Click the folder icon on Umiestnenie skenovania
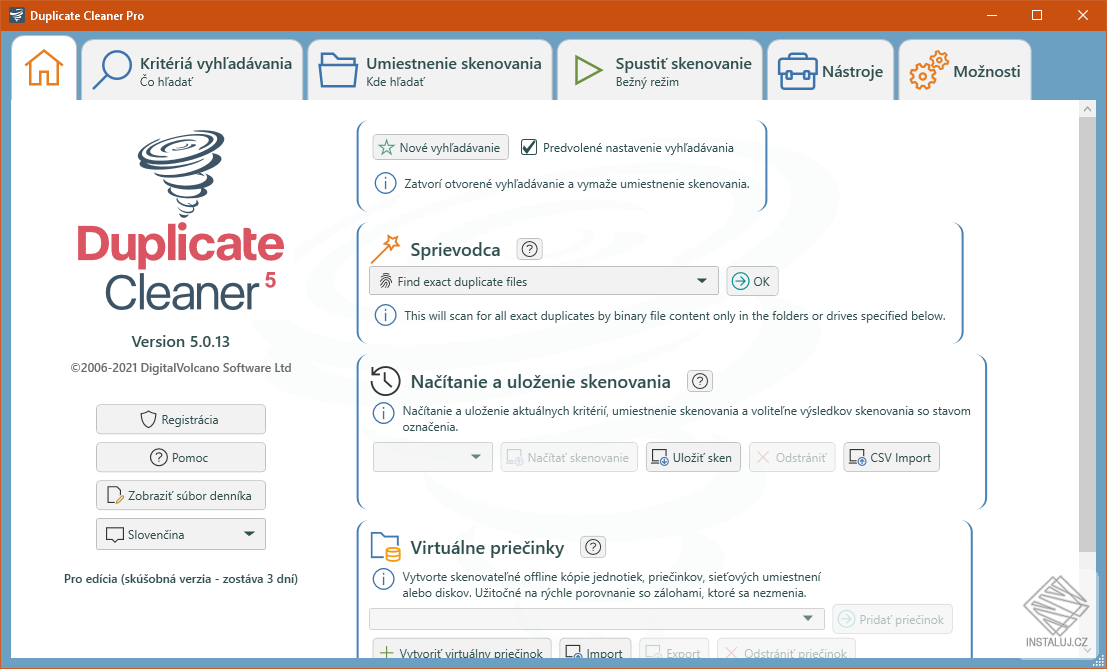 pyautogui.click(x=337, y=69)
